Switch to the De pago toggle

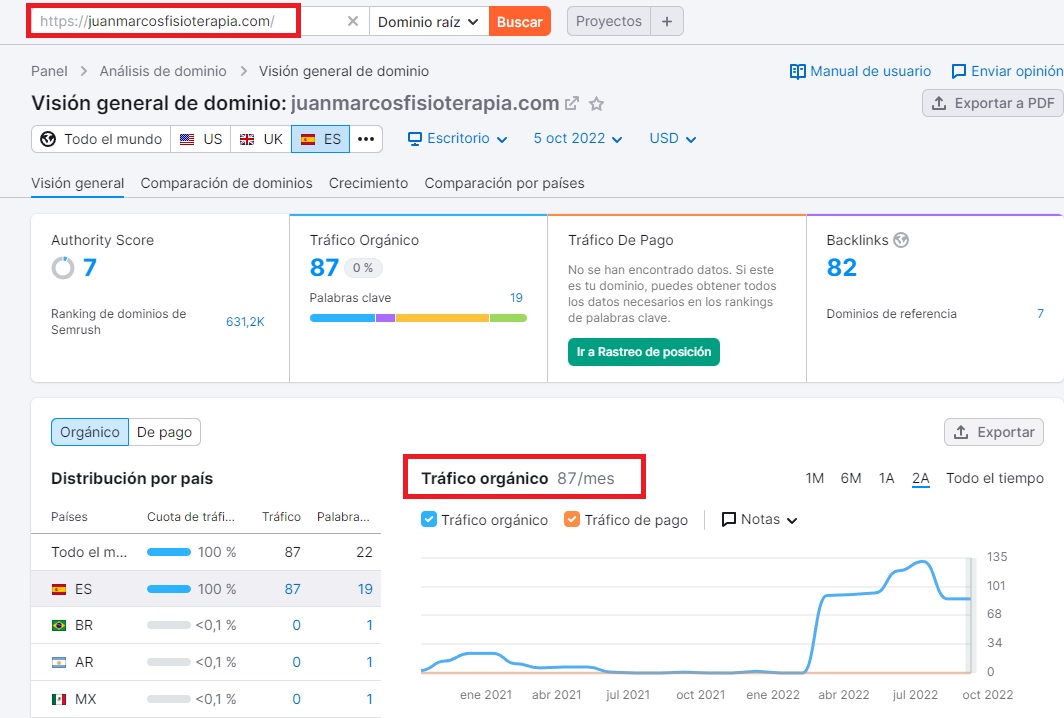pos(164,432)
